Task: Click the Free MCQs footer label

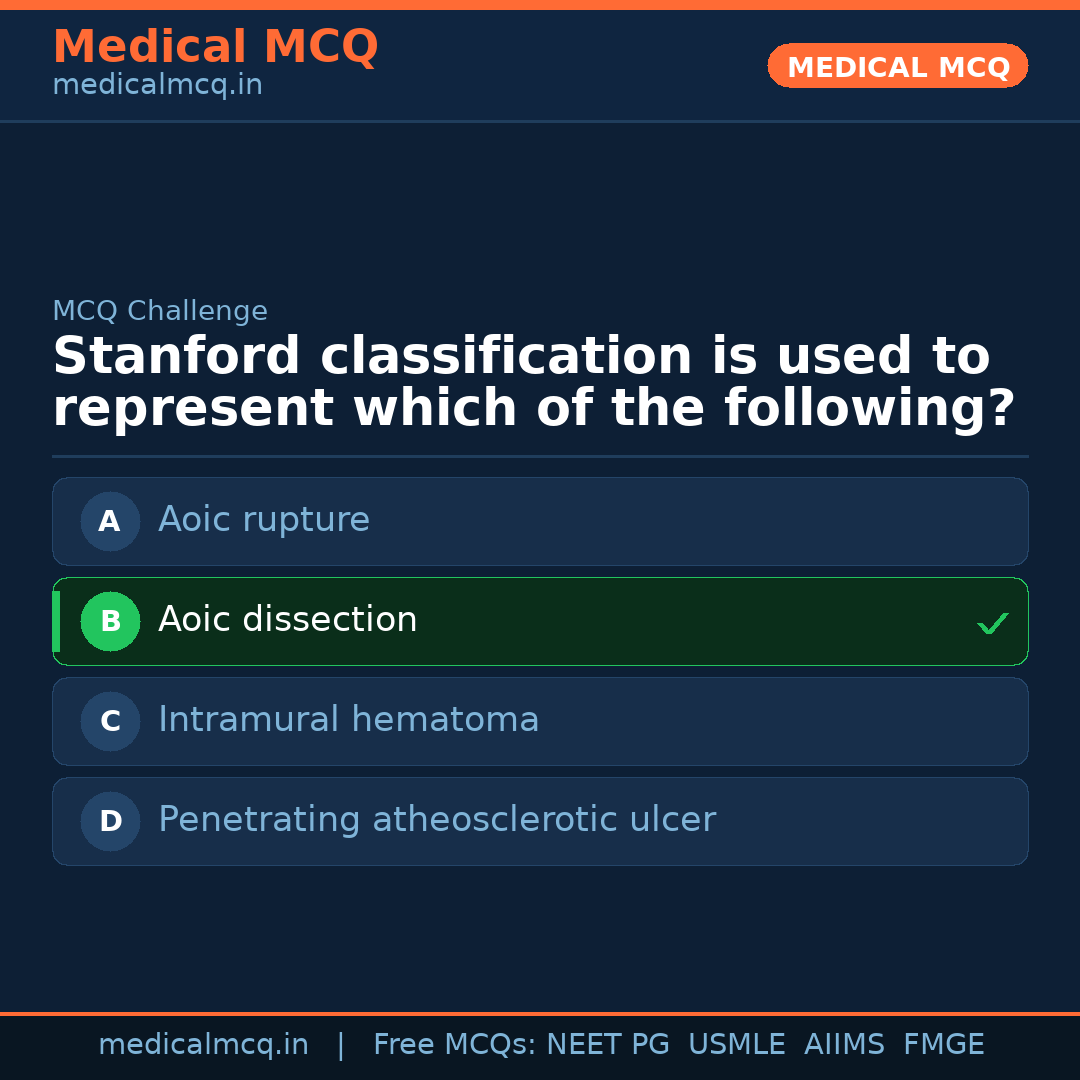Action: point(454,1045)
